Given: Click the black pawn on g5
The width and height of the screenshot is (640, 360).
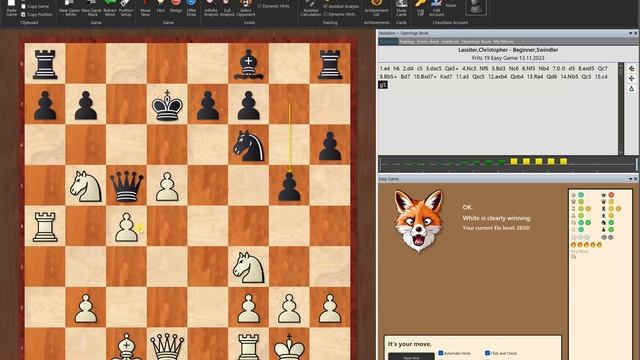Looking at the screenshot, I should (x=289, y=186).
